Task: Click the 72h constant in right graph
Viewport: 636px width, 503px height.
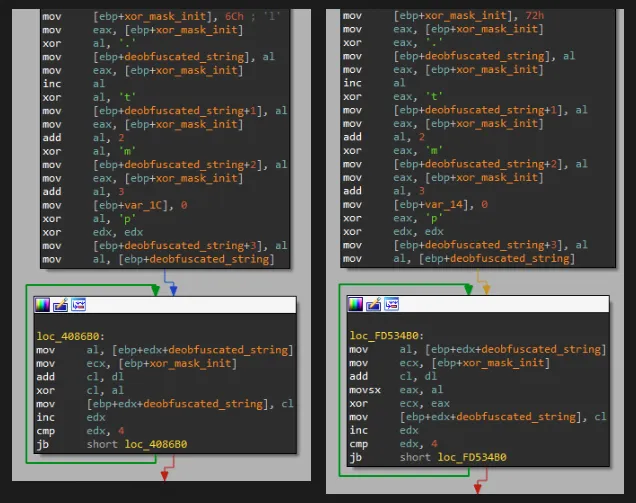Action: [535, 15]
